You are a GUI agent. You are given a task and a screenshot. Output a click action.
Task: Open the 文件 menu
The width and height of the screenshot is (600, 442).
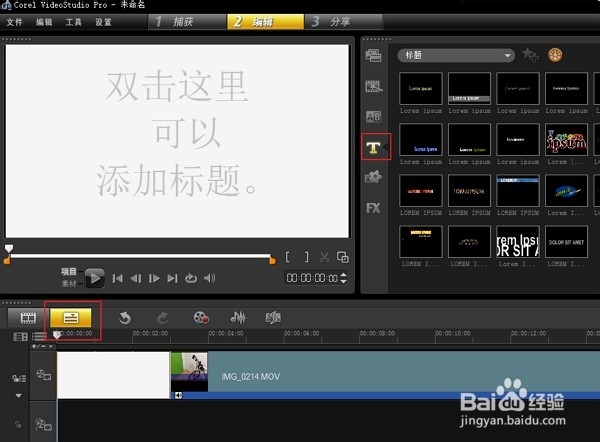tap(15, 22)
